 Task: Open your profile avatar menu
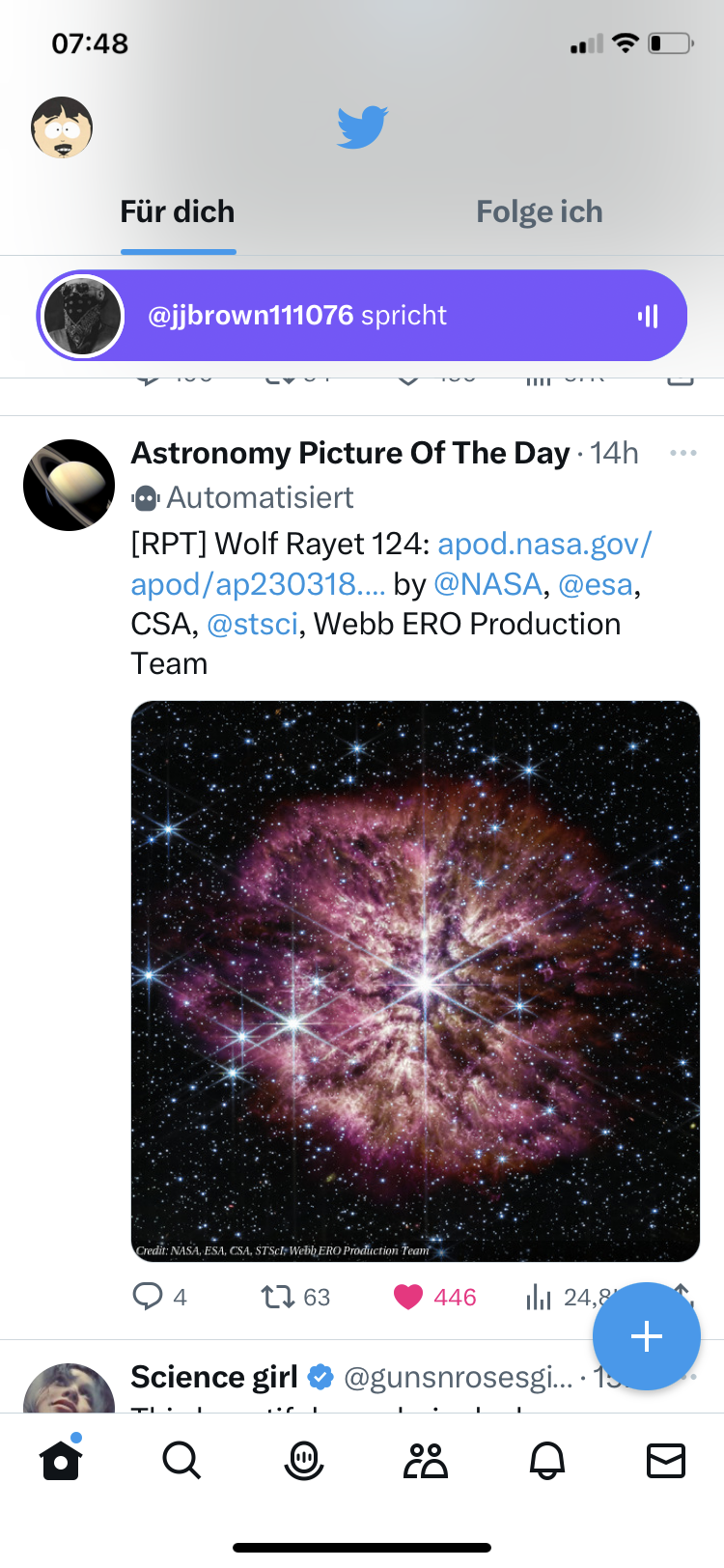click(x=62, y=126)
